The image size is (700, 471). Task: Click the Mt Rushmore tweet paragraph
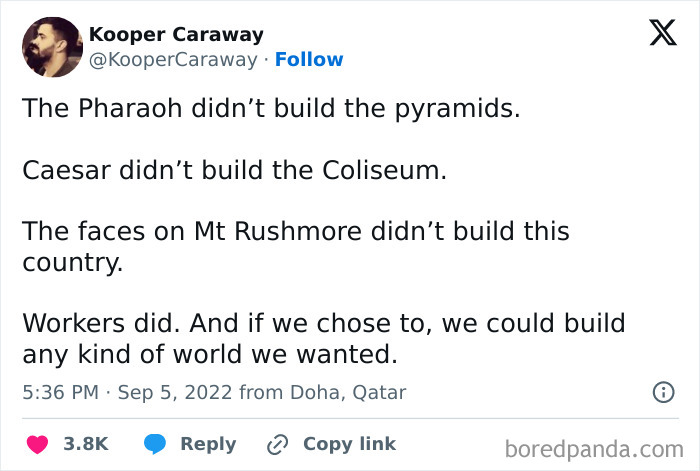pyautogui.click(x=296, y=232)
